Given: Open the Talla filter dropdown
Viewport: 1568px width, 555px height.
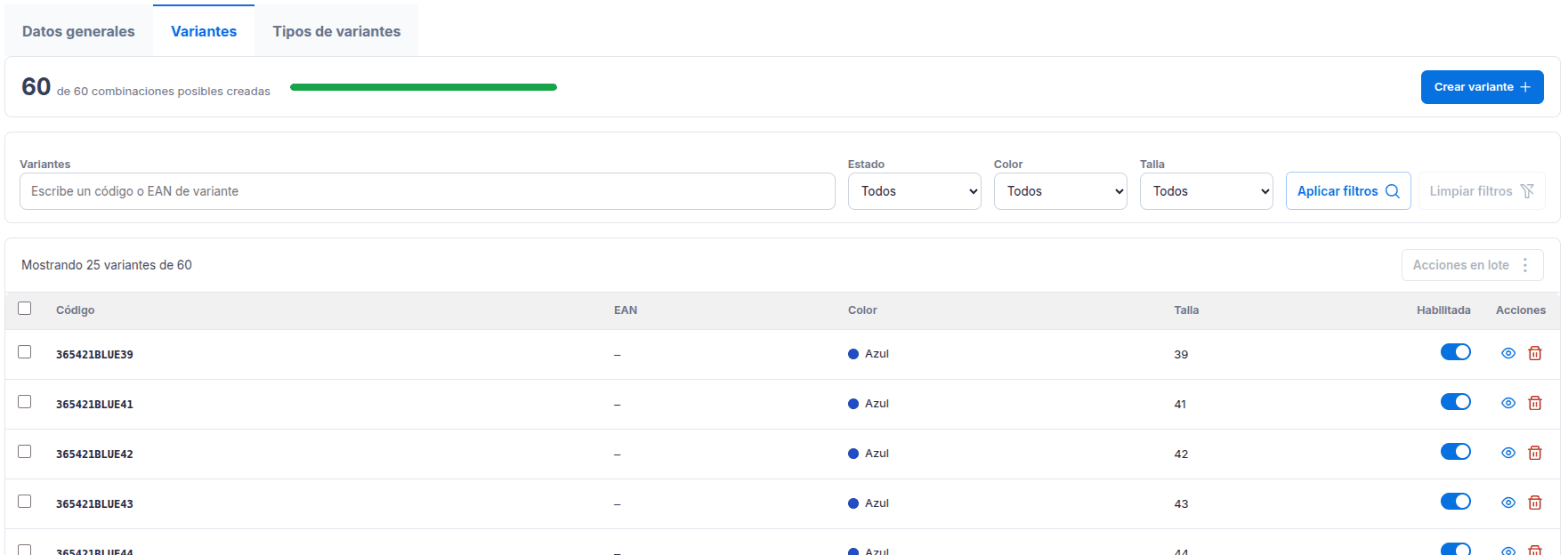Looking at the screenshot, I should [1207, 191].
